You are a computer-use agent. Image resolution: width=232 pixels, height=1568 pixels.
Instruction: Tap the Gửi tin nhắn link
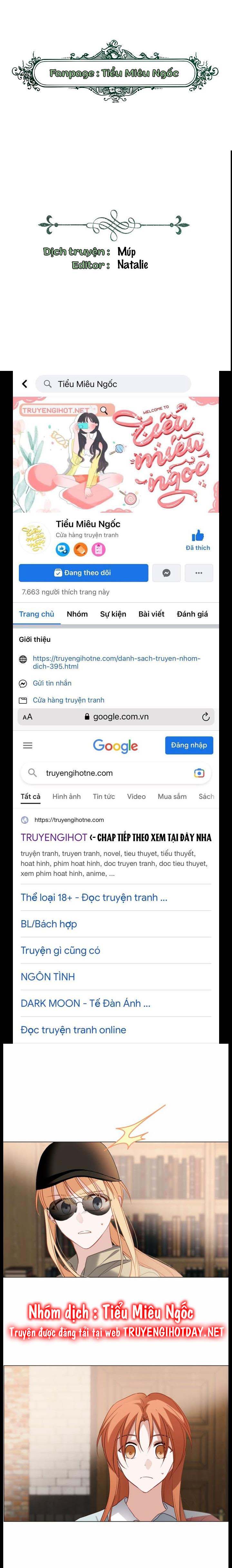(52, 683)
